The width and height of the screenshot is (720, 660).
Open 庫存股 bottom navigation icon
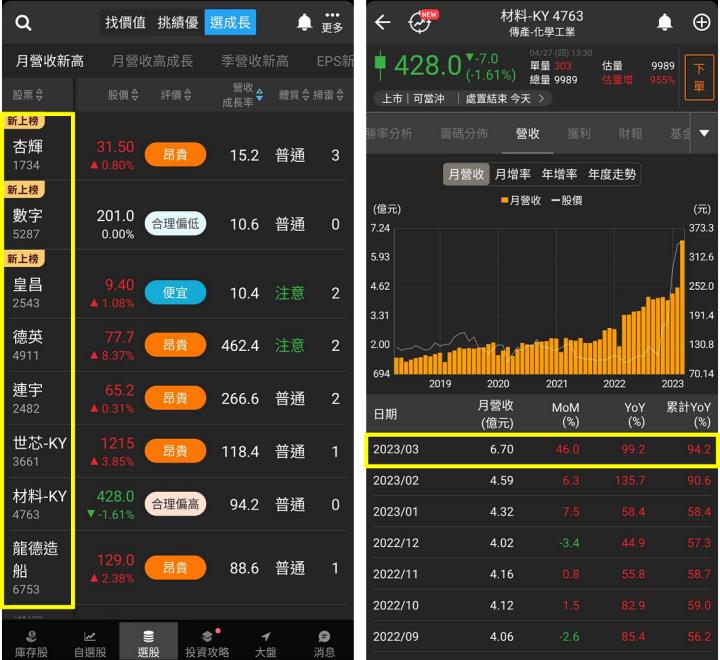(x=31, y=643)
